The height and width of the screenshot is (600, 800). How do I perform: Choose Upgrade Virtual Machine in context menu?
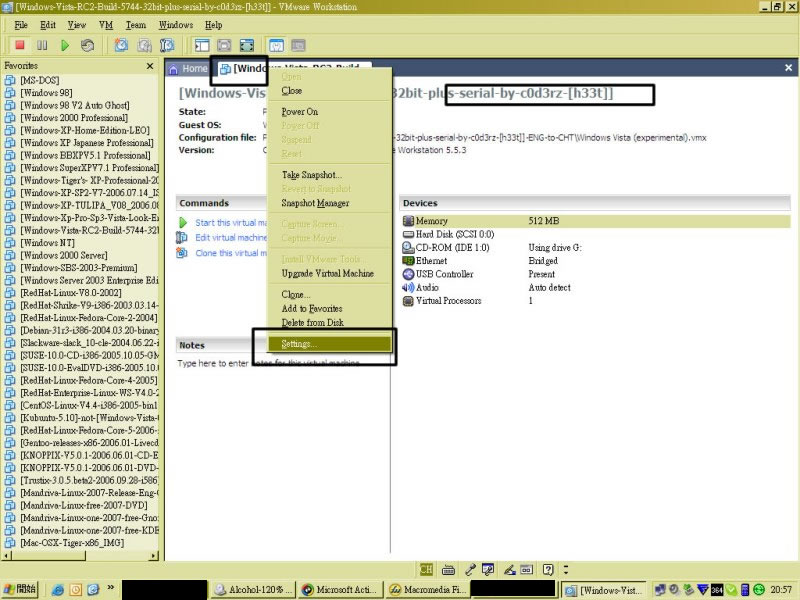pyautogui.click(x=328, y=273)
